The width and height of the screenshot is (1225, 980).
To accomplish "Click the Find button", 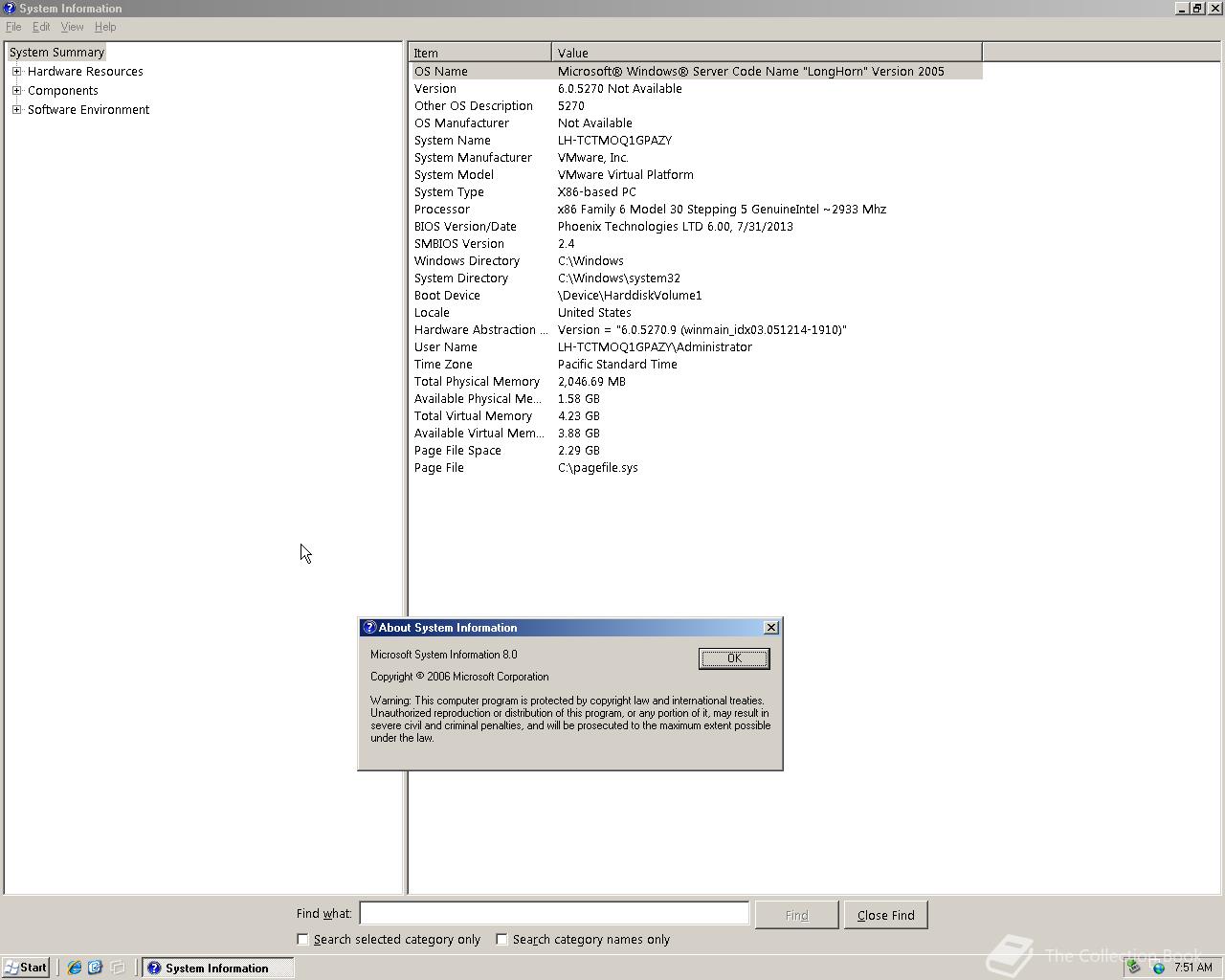I will pos(796,915).
